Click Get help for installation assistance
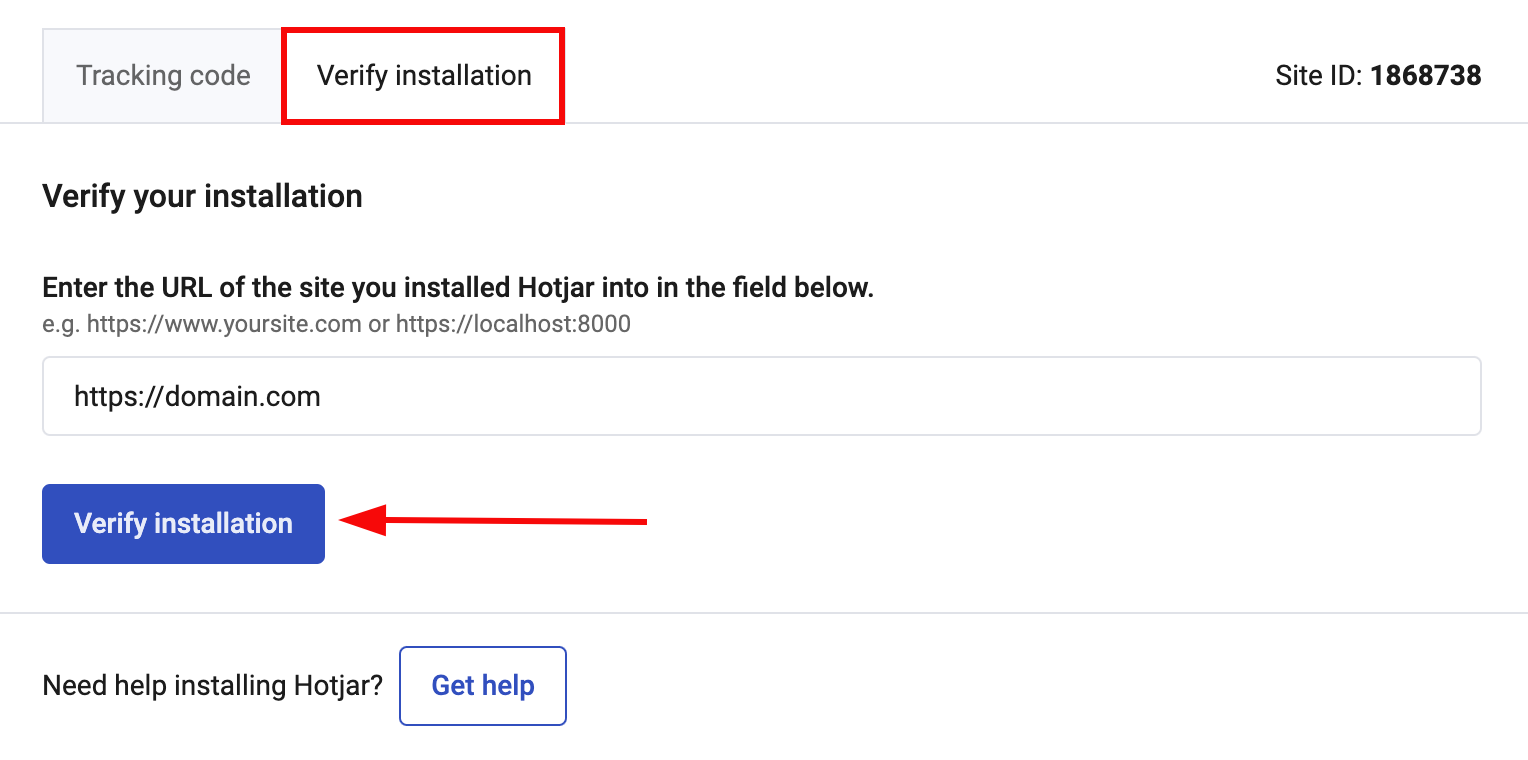Image resolution: width=1528 pixels, height=760 pixels. tap(482, 685)
